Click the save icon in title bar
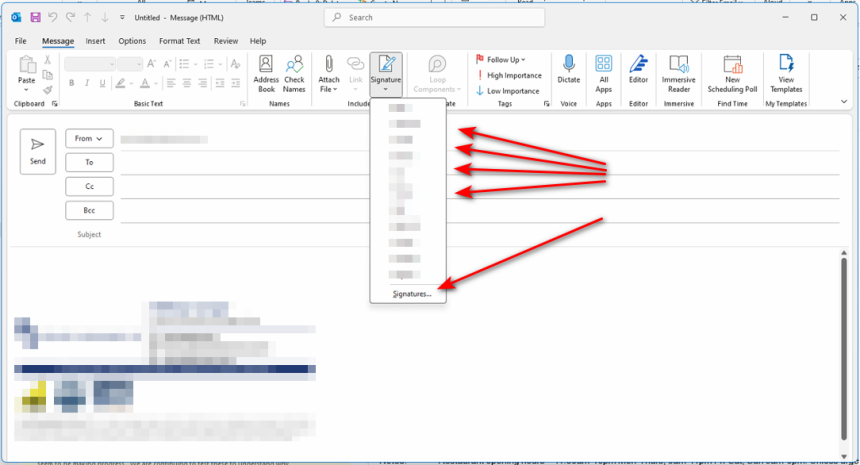Screen dimensions: 860x465 coord(36,18)
